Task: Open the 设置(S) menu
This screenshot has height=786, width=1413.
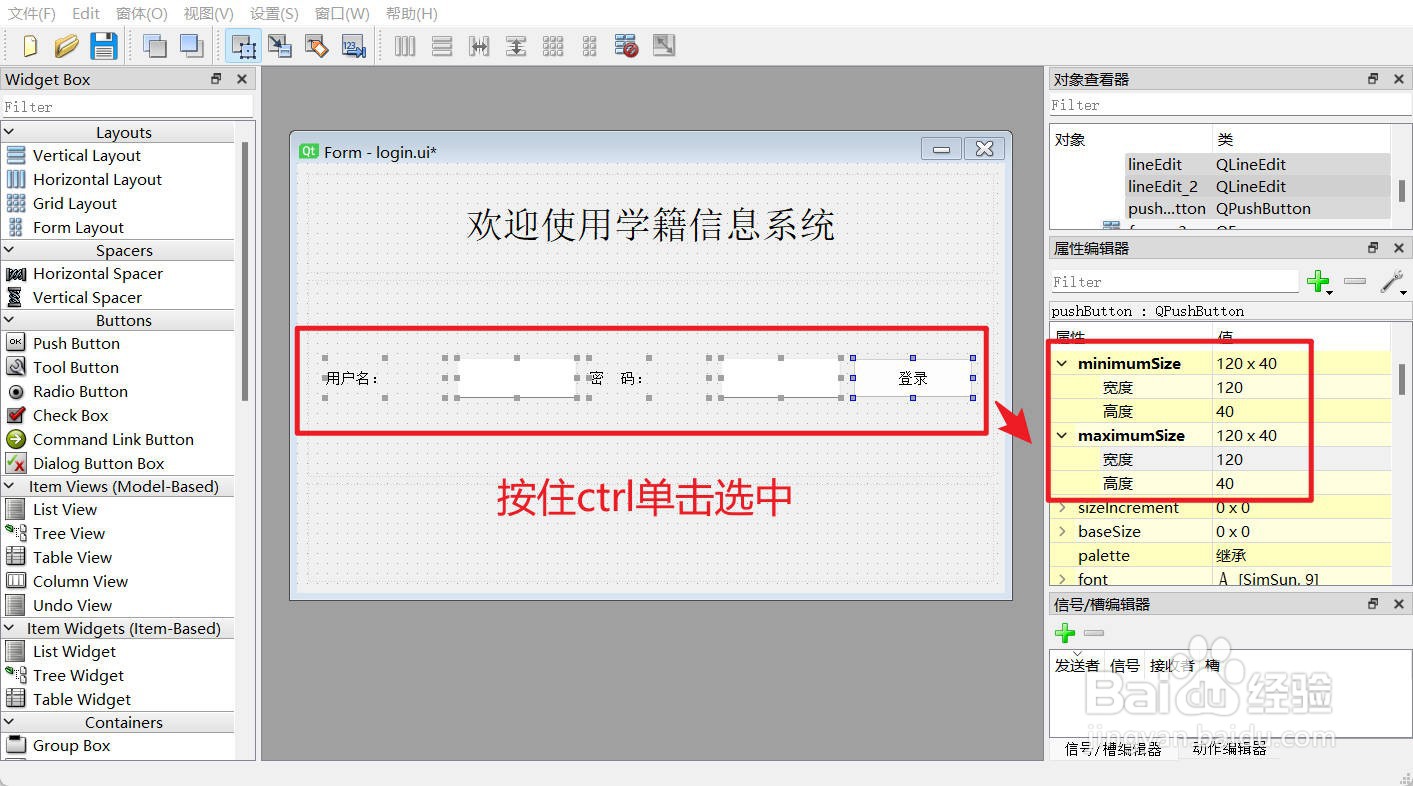Action: coord(273,13)
